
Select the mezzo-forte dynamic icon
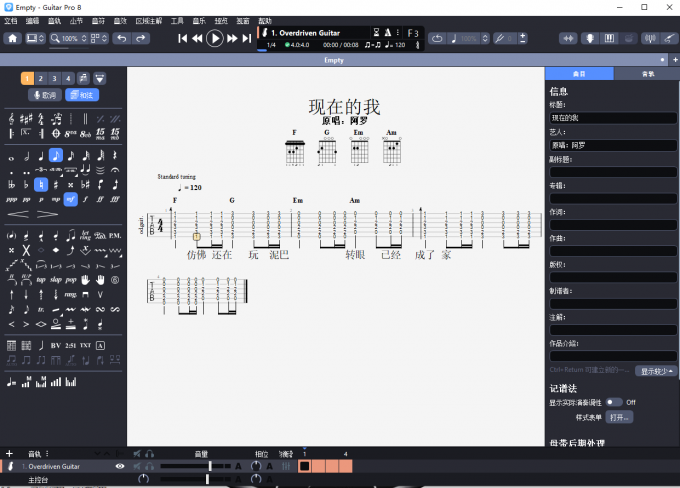70,199
